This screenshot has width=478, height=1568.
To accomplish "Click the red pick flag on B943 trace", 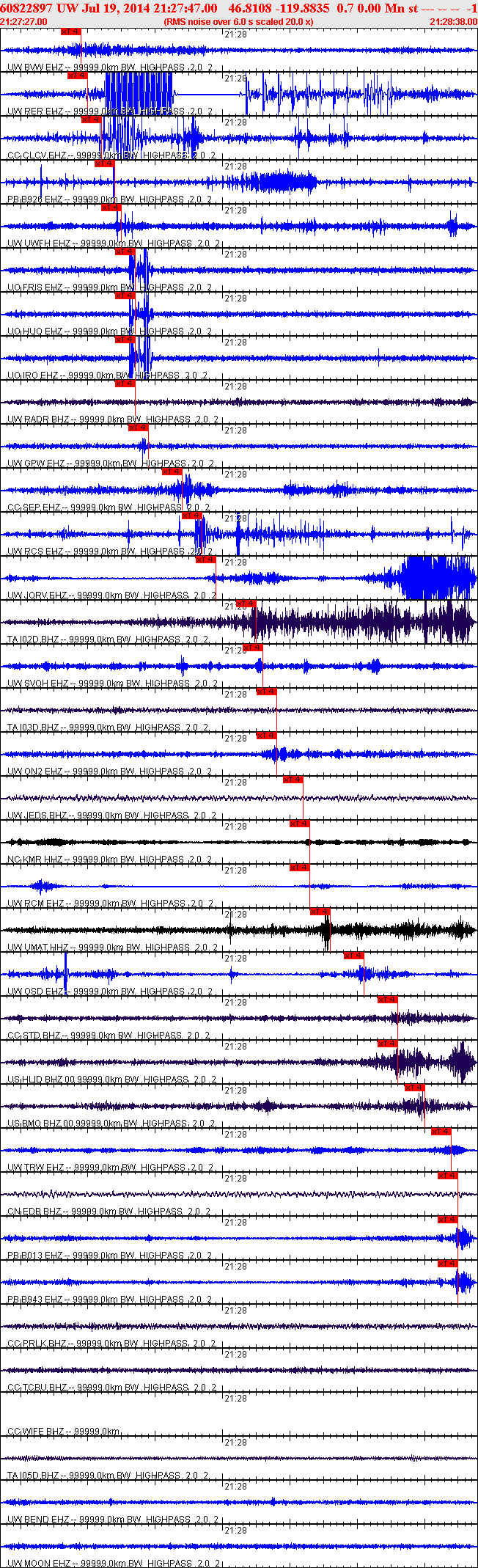I will click(447, 1264).
